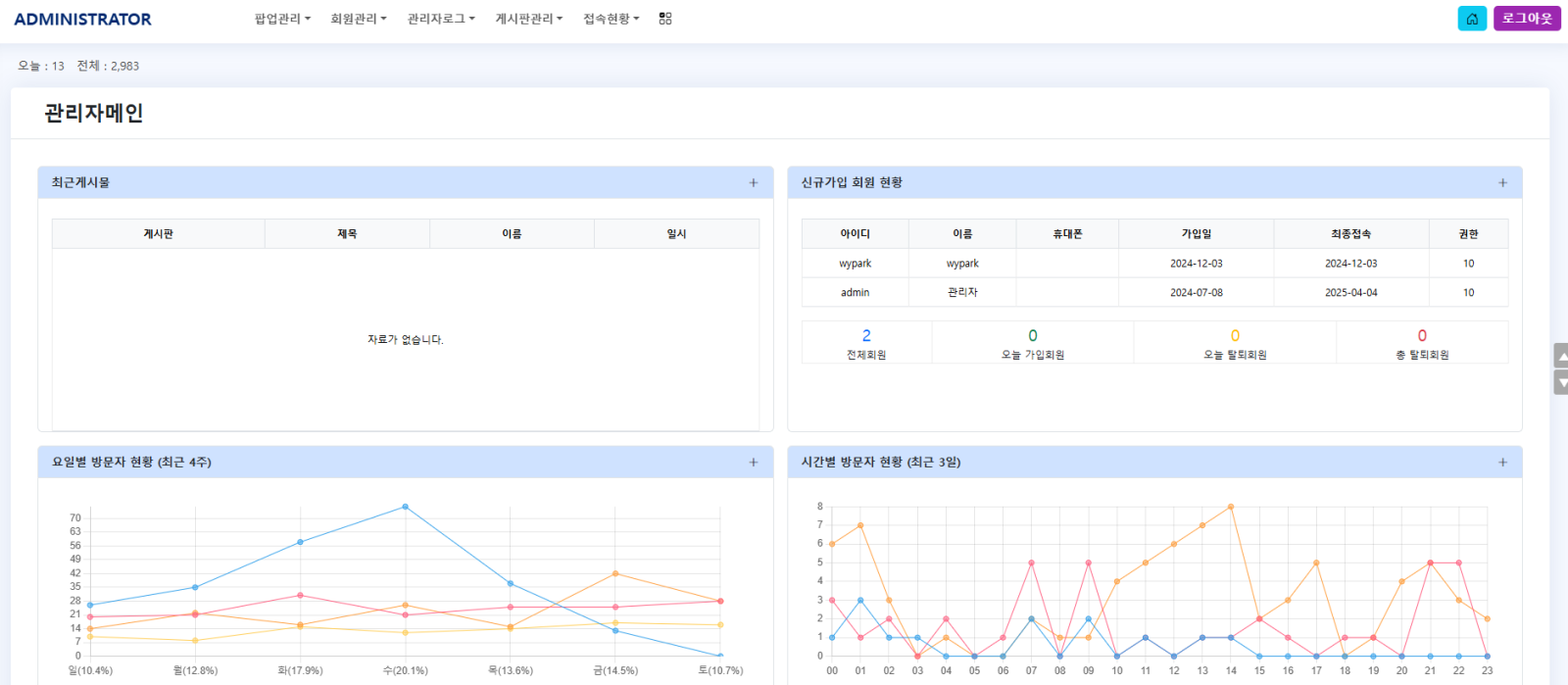Click the scroll-to-top arrow at right edge
Screen dimensions: 1568x685
(x=1562, y=356)
